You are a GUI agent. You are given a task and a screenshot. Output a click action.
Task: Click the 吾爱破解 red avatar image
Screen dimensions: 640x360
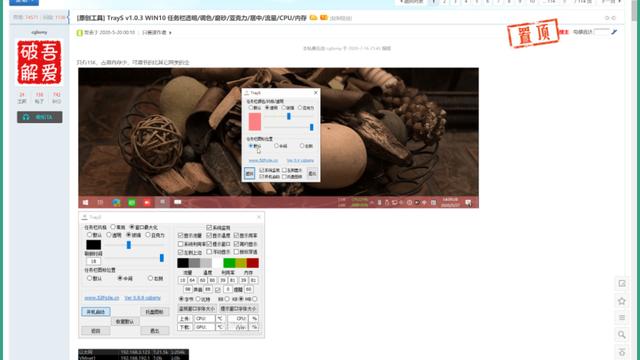pyautogui.click(x=39, y=62)
